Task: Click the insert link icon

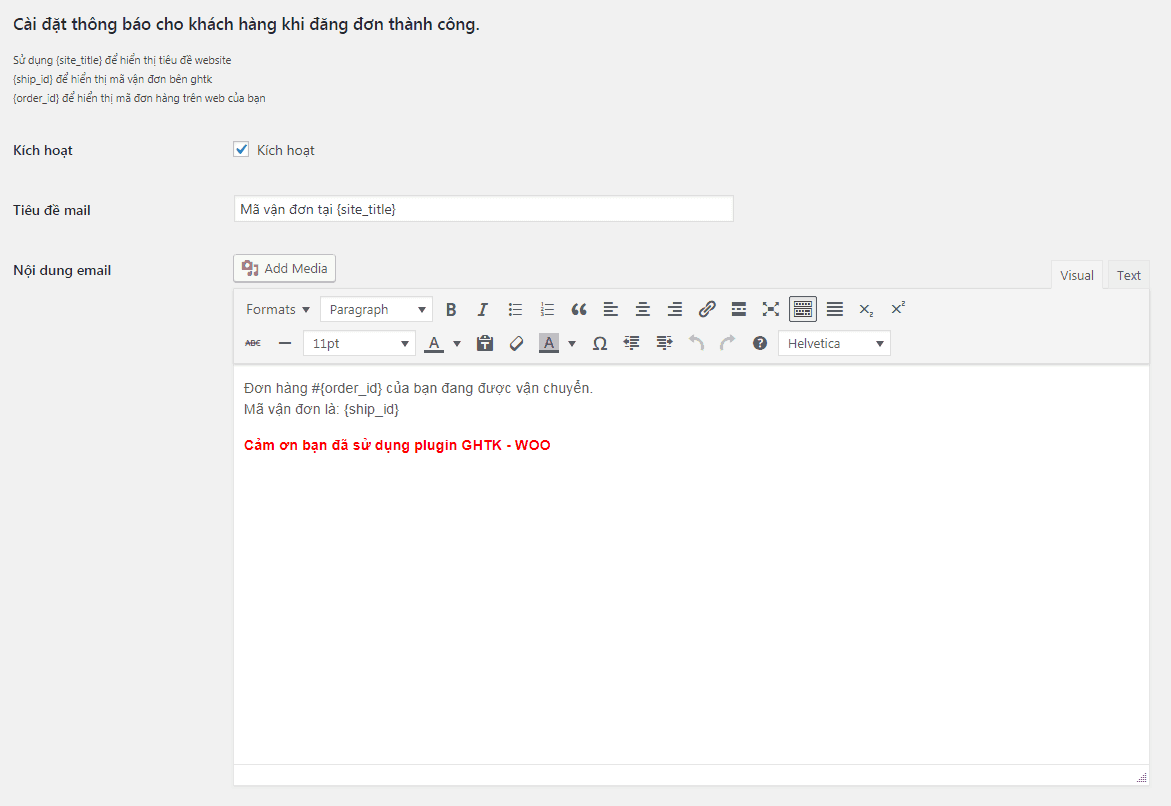Action: coord(707,309)
